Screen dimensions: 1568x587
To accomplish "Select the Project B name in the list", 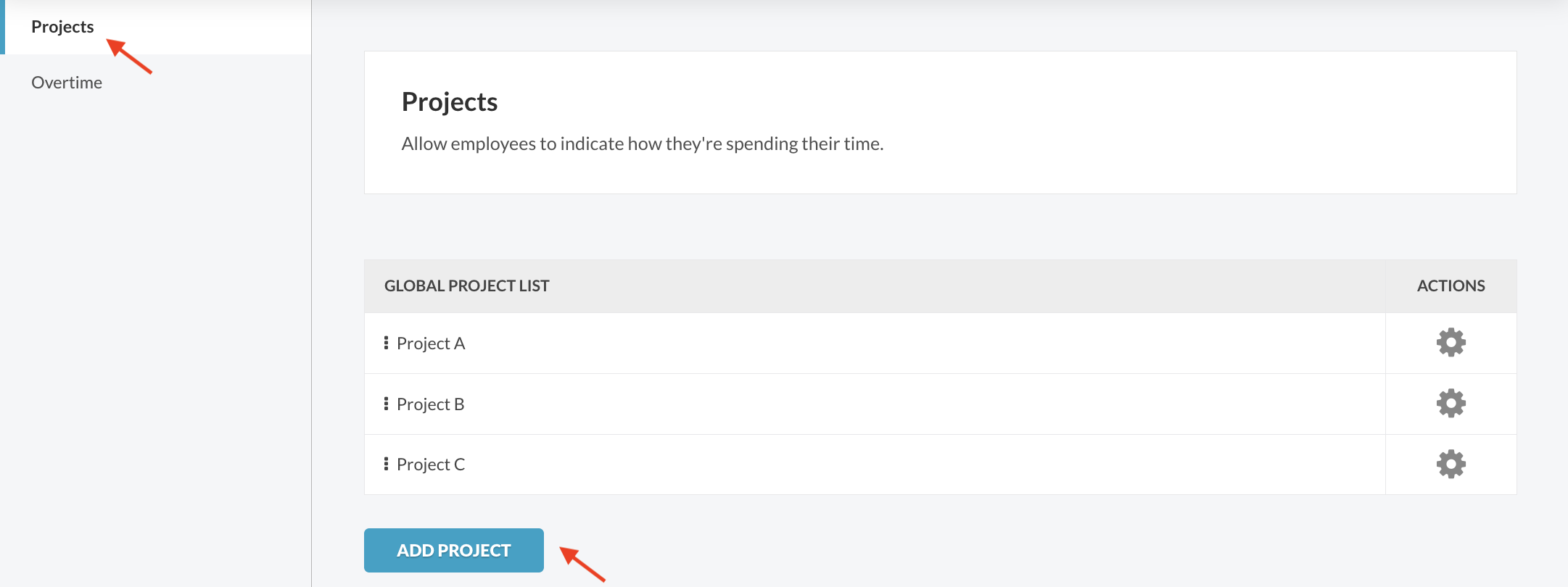I will [x=431, y=404].
